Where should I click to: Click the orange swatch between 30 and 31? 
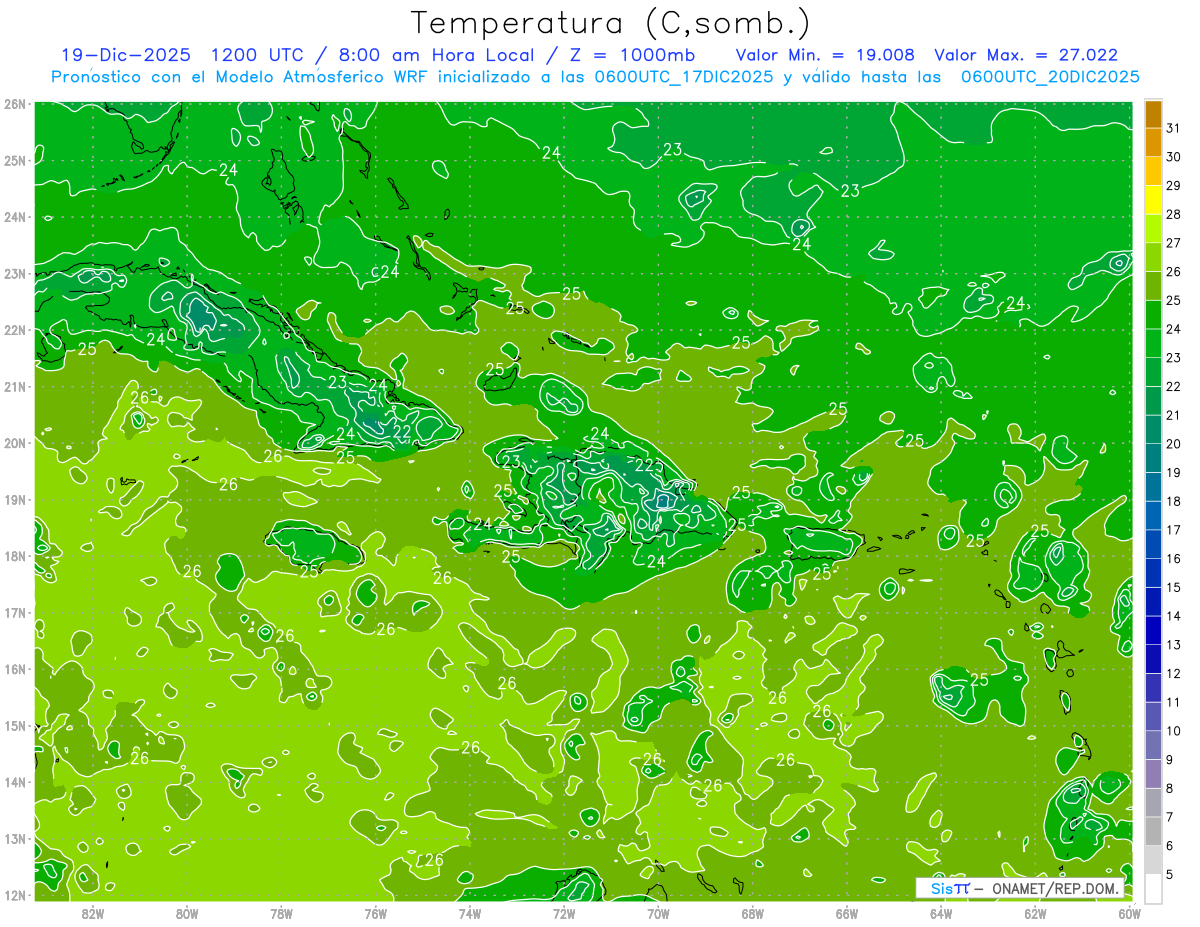click(x=1153, y=143)
